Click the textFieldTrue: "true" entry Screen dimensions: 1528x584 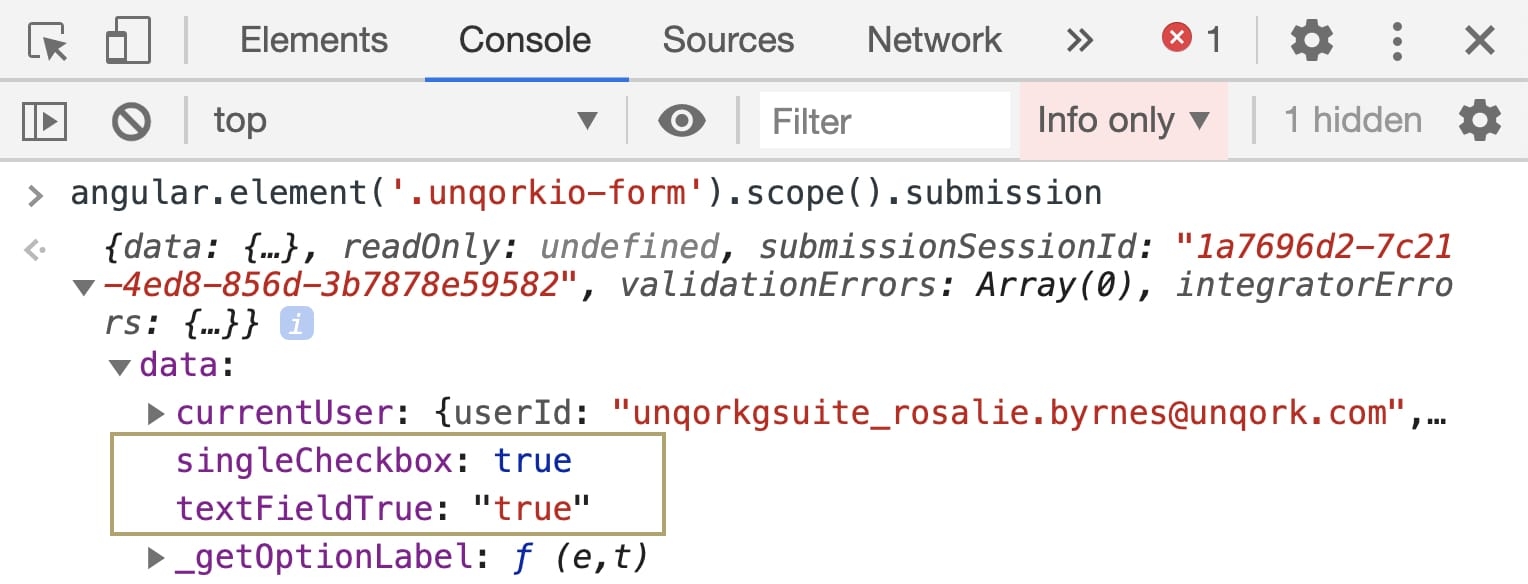[x=383, y=508]
